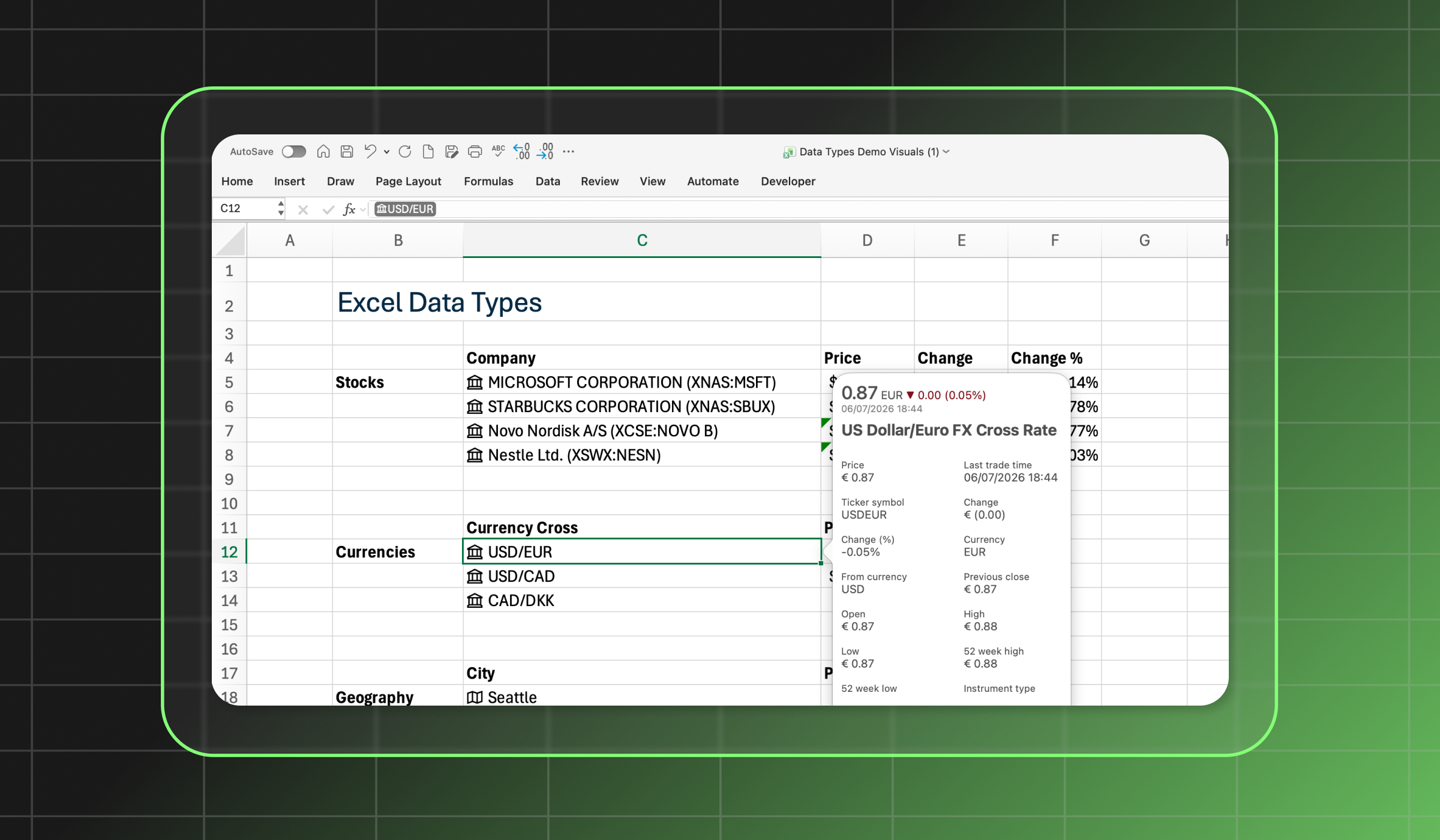Click the Excel file icon beside the title
Screen dimensions: 1440x840
pos(789,152)
